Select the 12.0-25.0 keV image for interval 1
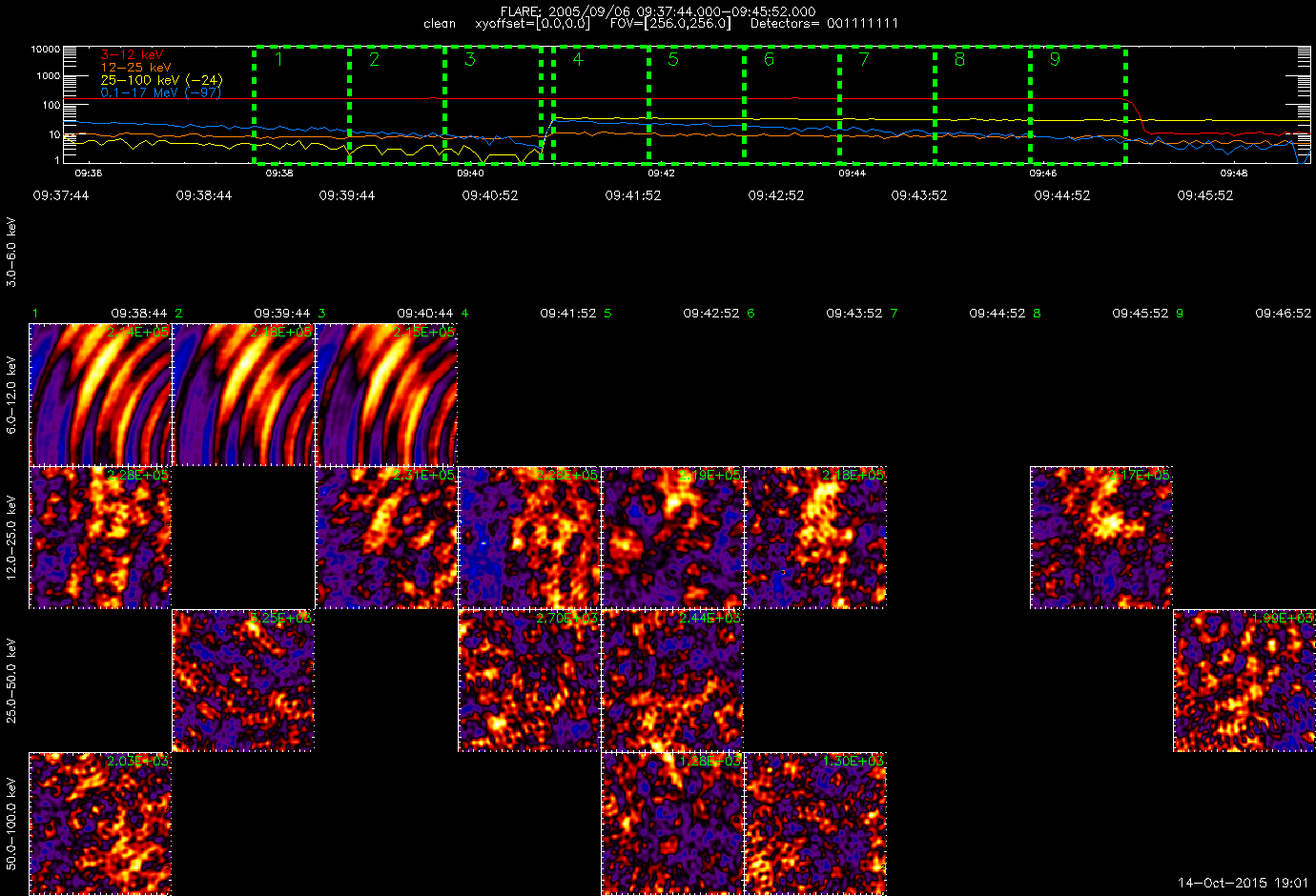The image size is (1316, 896). click(100, 538)
